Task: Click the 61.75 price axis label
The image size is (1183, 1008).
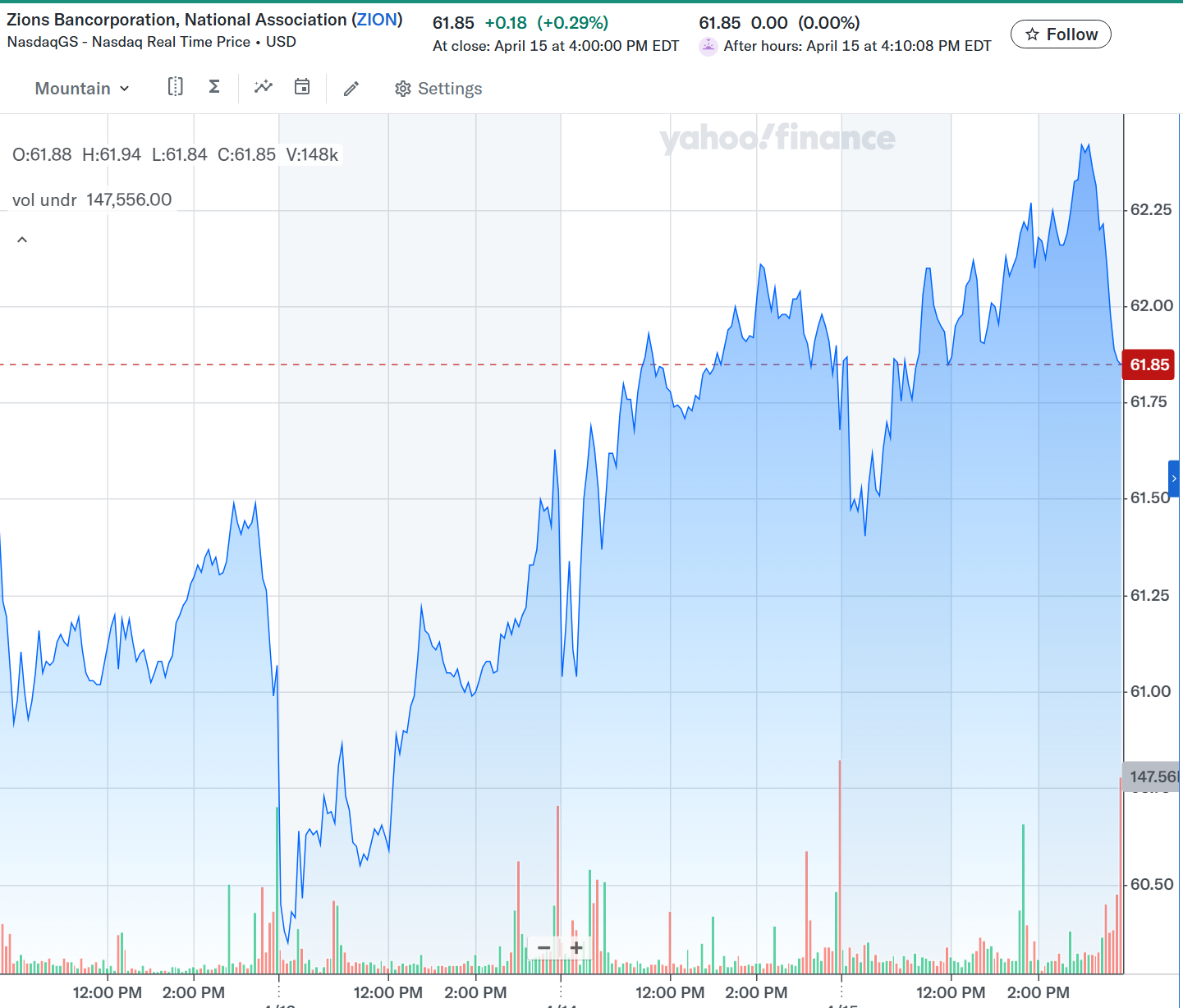Action: click(x=1149, y=401)
